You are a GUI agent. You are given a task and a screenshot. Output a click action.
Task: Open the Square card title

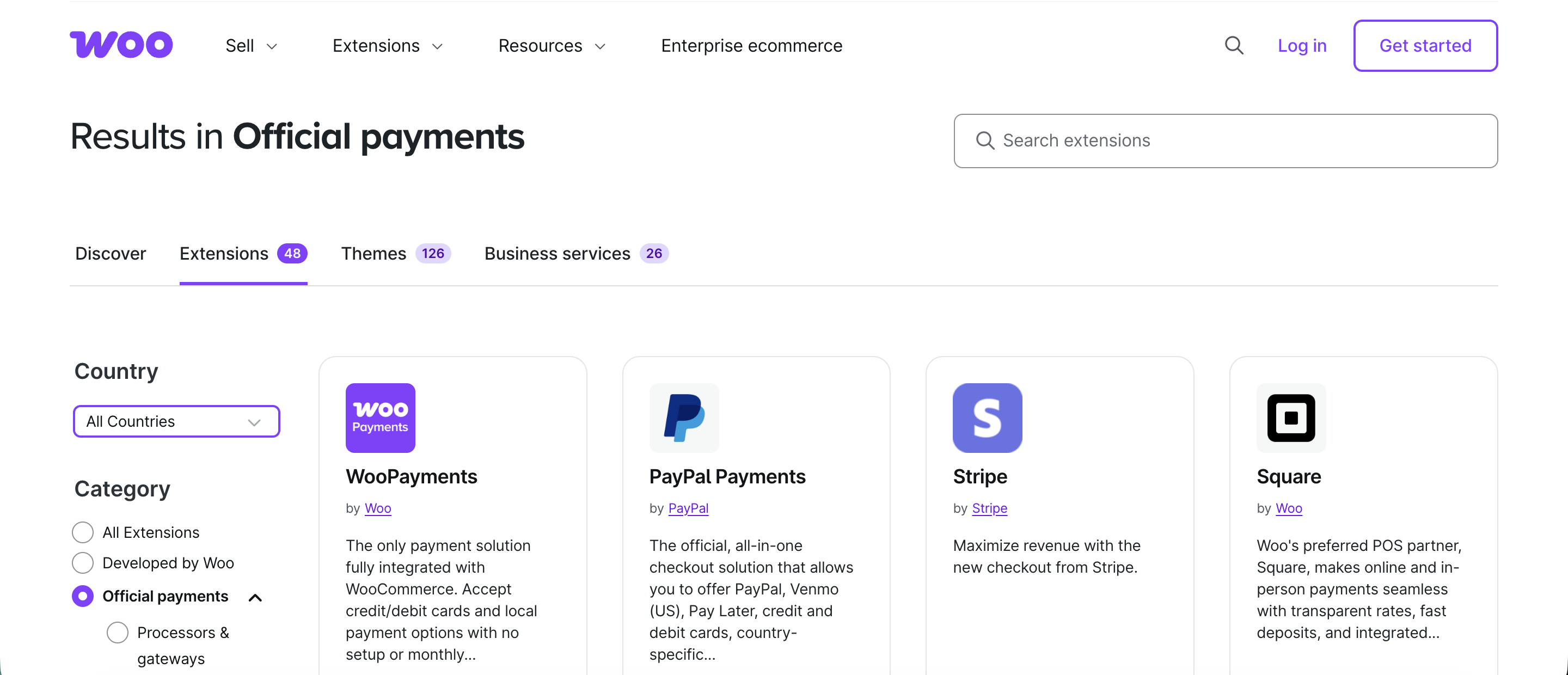click(x=1289, y=476)
